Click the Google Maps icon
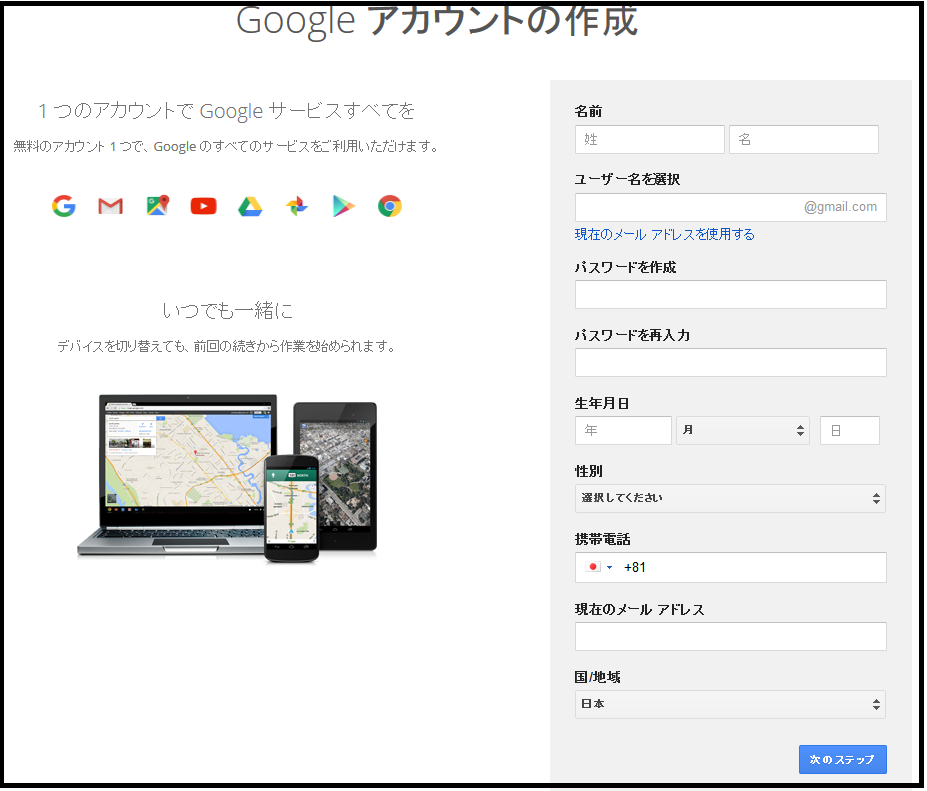Viewport: 927px width, 791px height. click(157, 206)
